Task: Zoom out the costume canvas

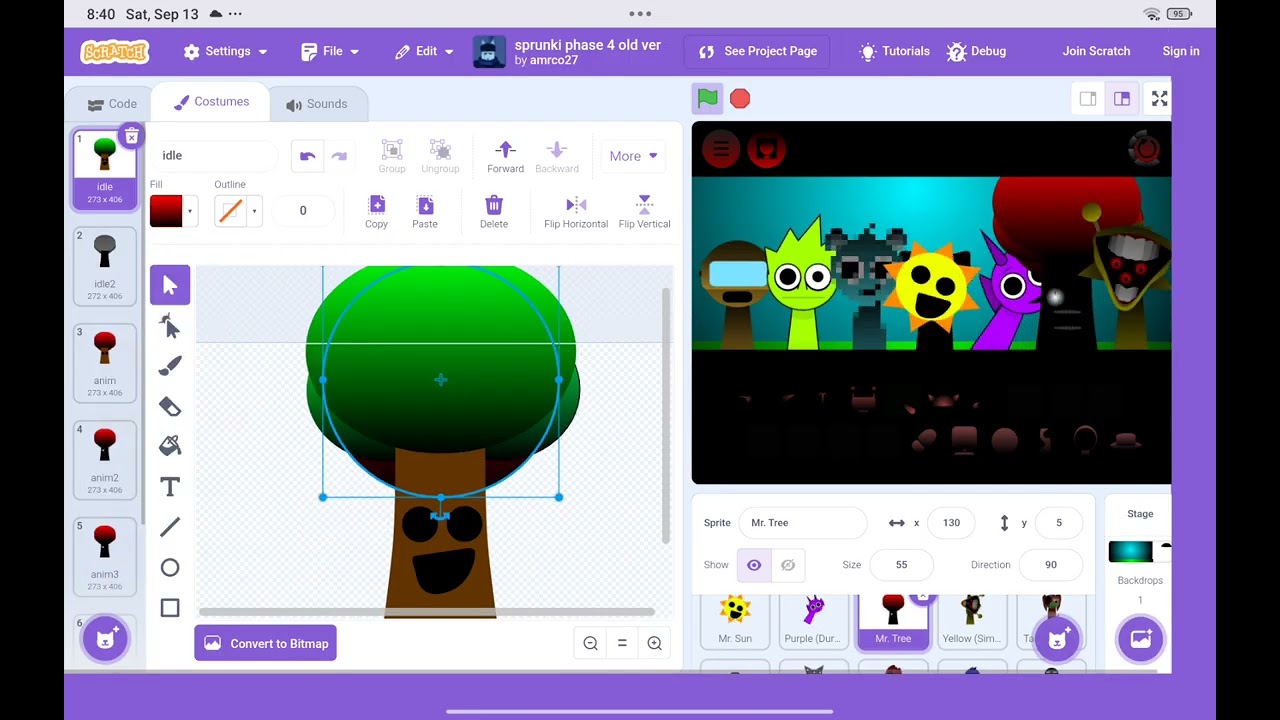Action: pos(590,643)
